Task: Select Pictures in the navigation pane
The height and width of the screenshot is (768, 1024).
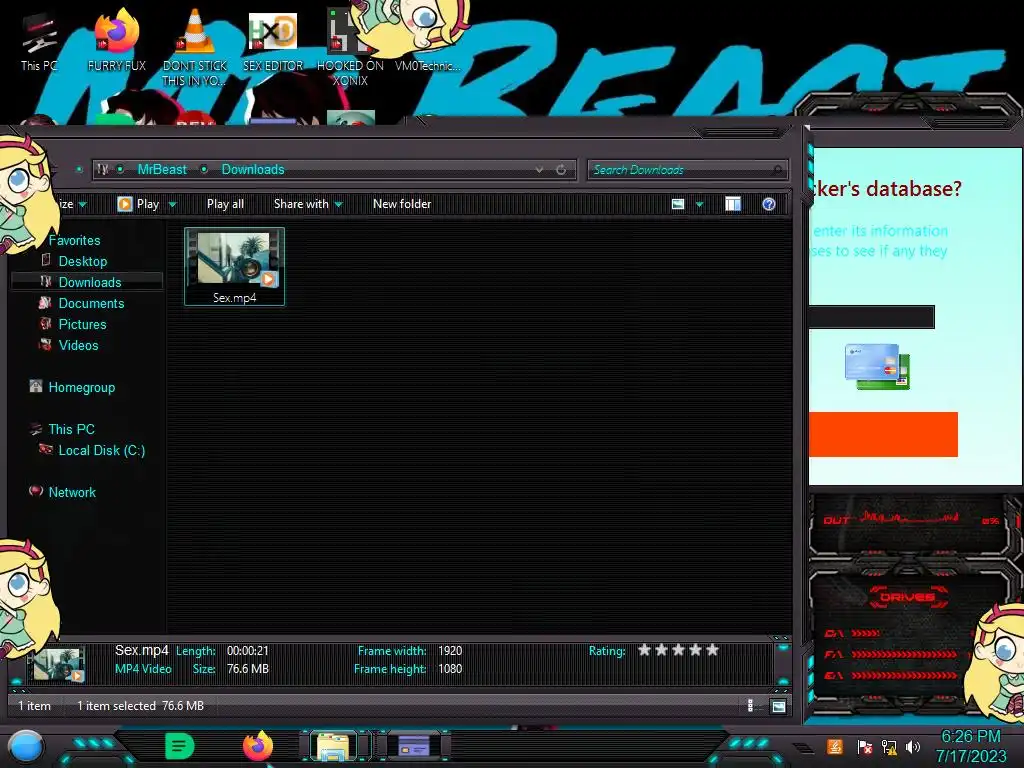Action: coord(82,324)
